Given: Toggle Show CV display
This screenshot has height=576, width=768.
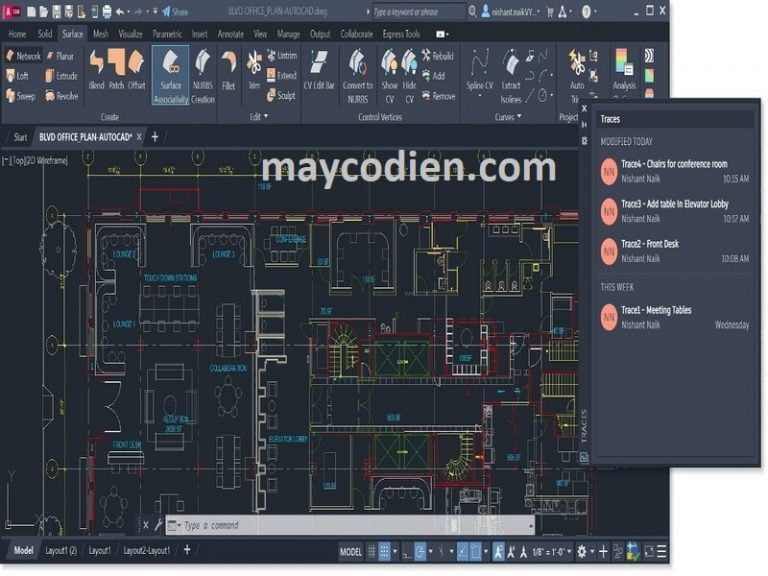Looking at the screenshot, I should [389, 76].
